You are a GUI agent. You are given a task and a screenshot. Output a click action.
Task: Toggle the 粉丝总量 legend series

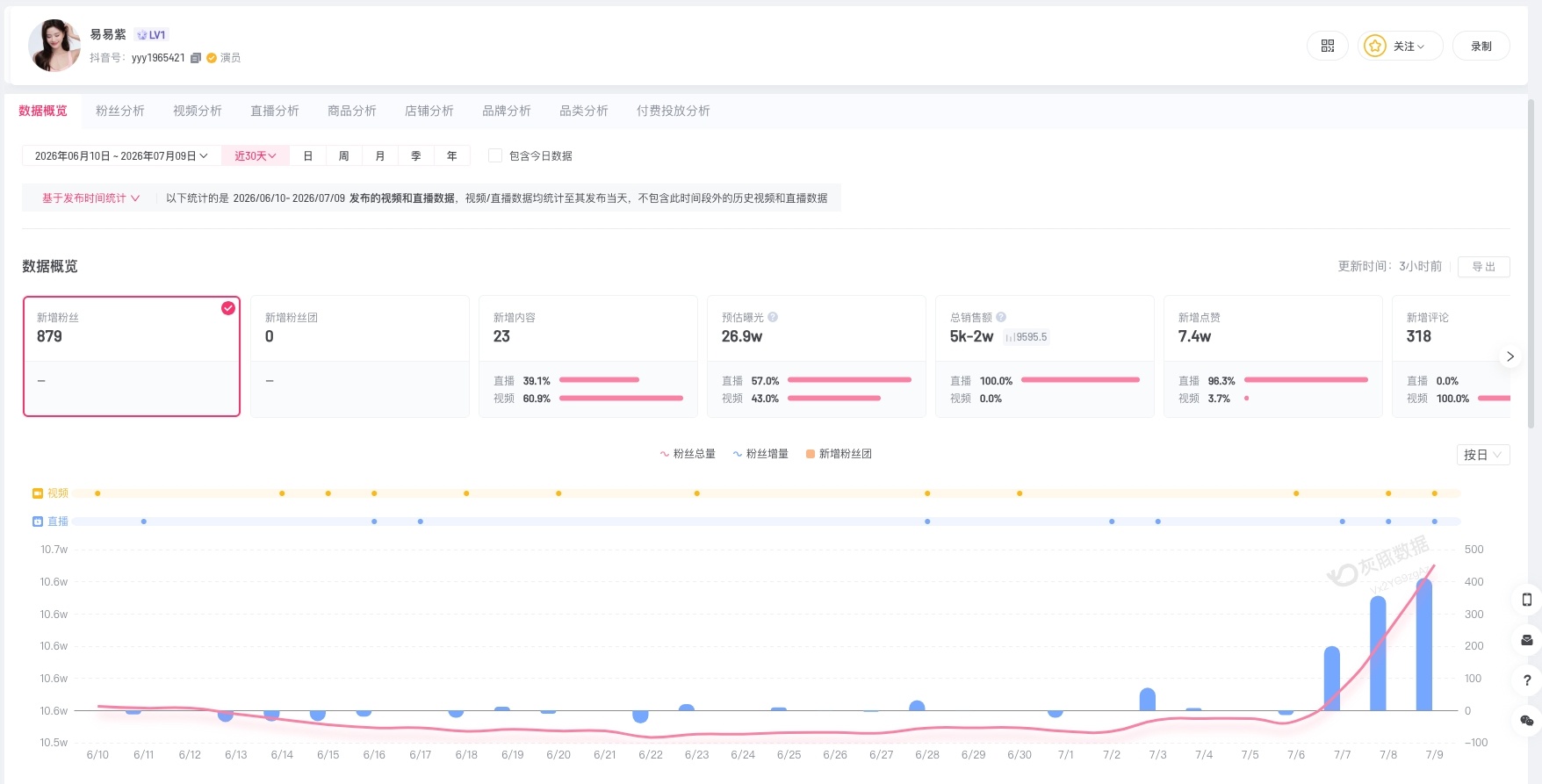pyautogui.click(x=688, y=454)
